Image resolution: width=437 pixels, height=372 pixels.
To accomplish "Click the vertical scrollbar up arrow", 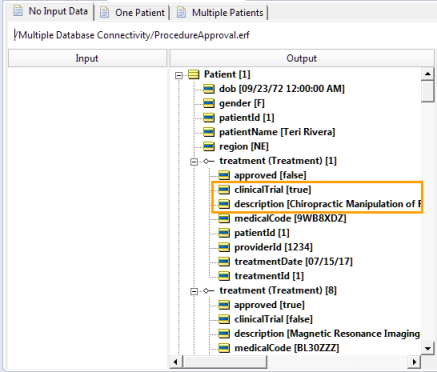I will pos(428,74).
